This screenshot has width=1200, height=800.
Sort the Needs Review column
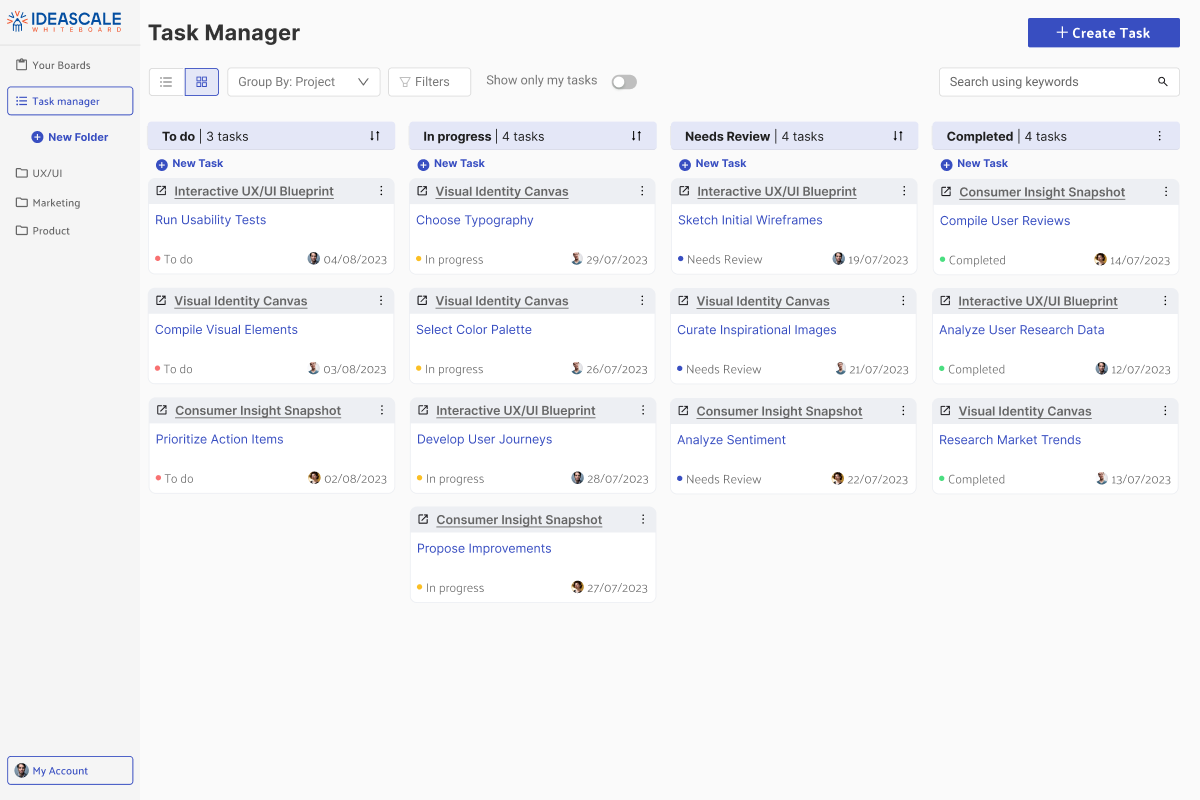tap(898, 136)
